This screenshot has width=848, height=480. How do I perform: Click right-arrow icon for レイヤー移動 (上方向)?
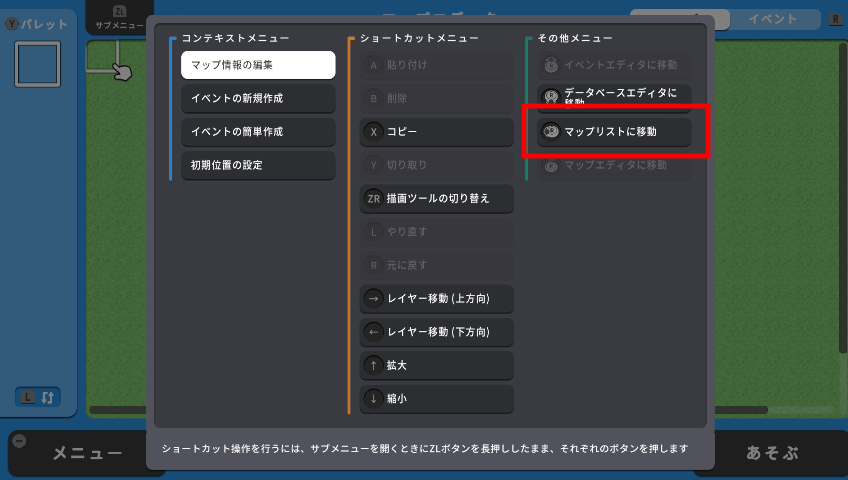[373, 299]
